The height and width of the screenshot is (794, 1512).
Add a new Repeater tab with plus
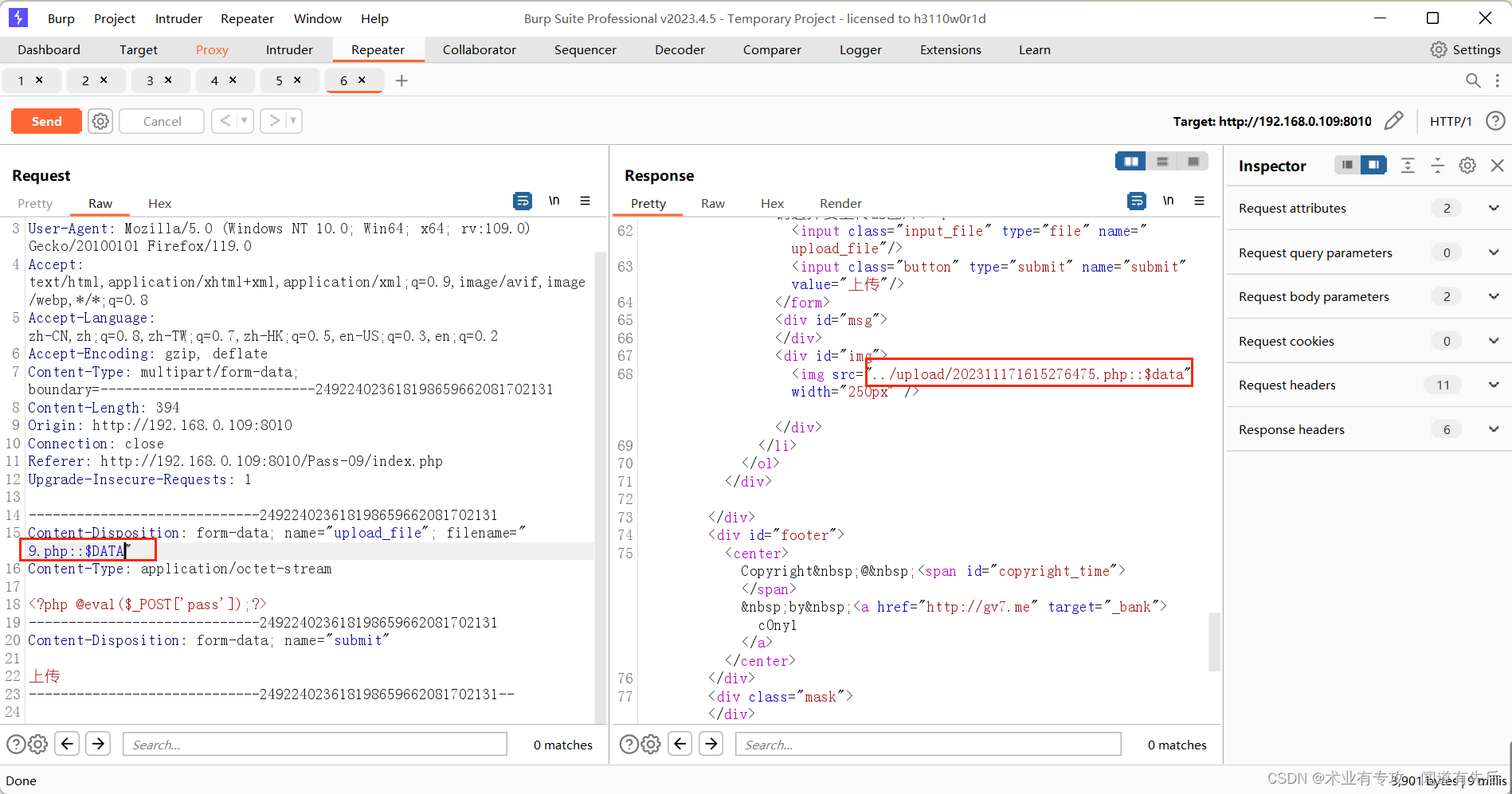(x=402, y=80)
